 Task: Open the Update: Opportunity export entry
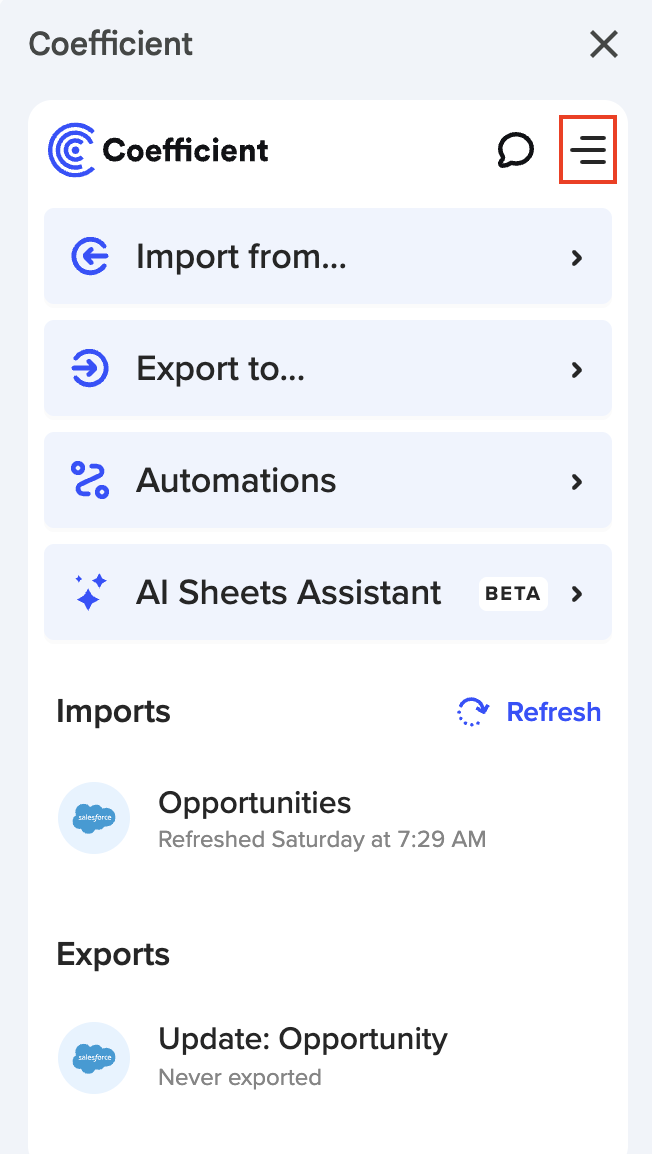303,1039
